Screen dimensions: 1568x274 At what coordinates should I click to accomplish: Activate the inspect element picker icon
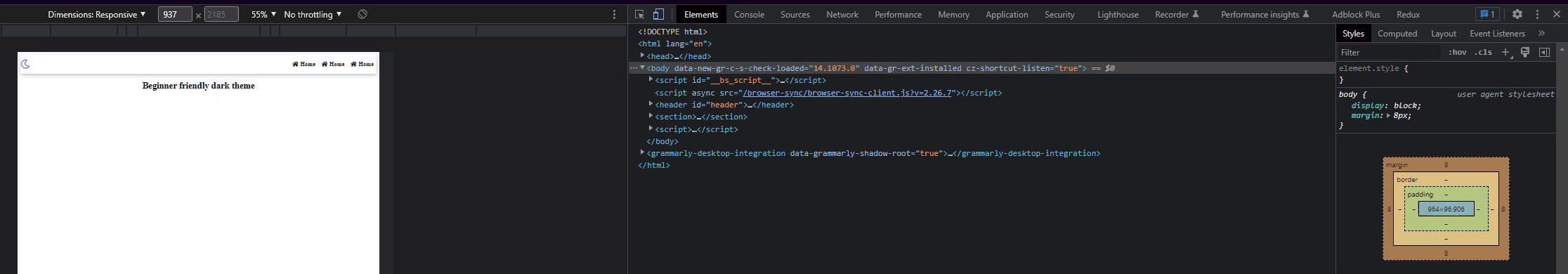639,14
